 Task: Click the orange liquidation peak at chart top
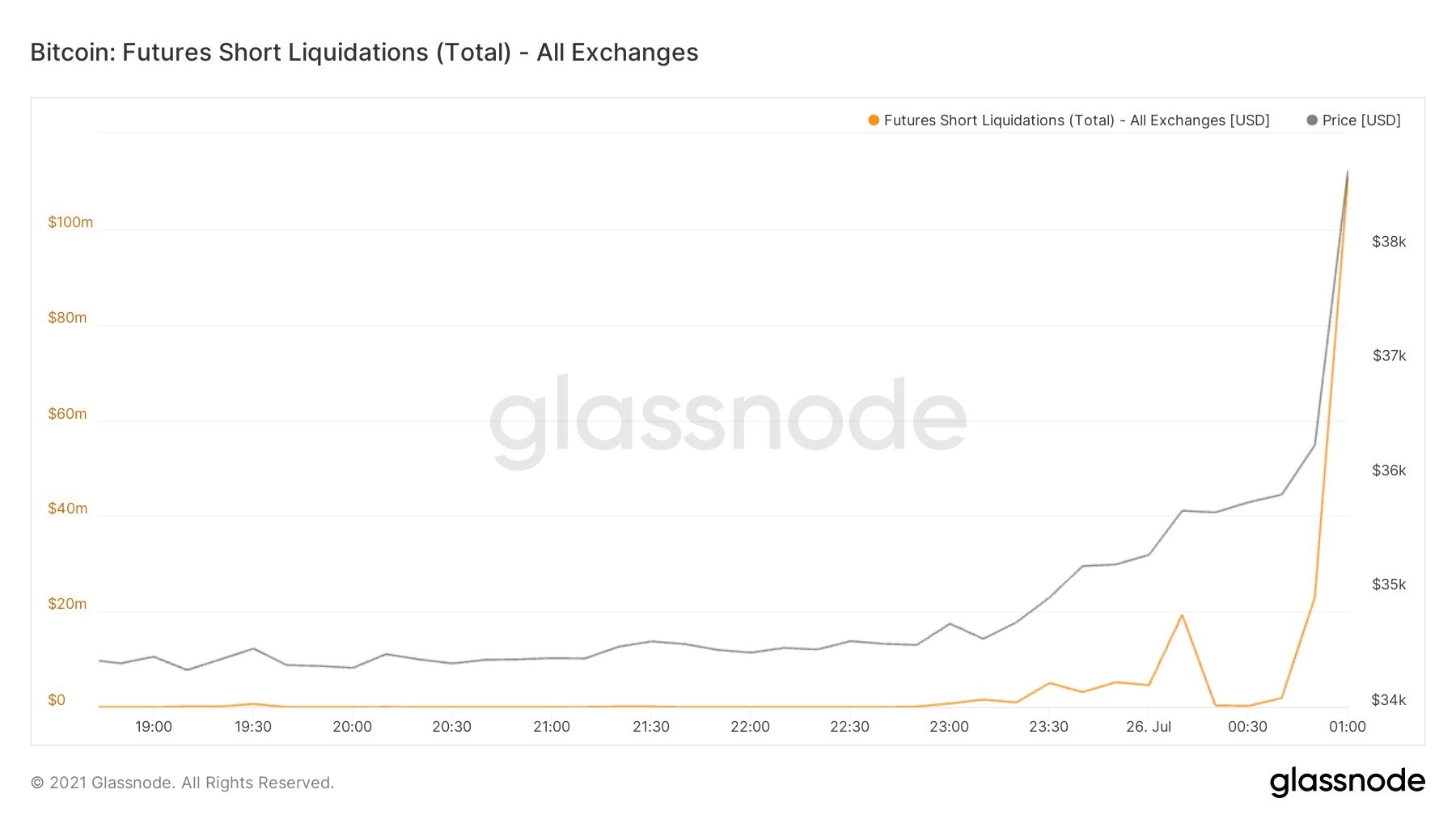pos(1348,173)
